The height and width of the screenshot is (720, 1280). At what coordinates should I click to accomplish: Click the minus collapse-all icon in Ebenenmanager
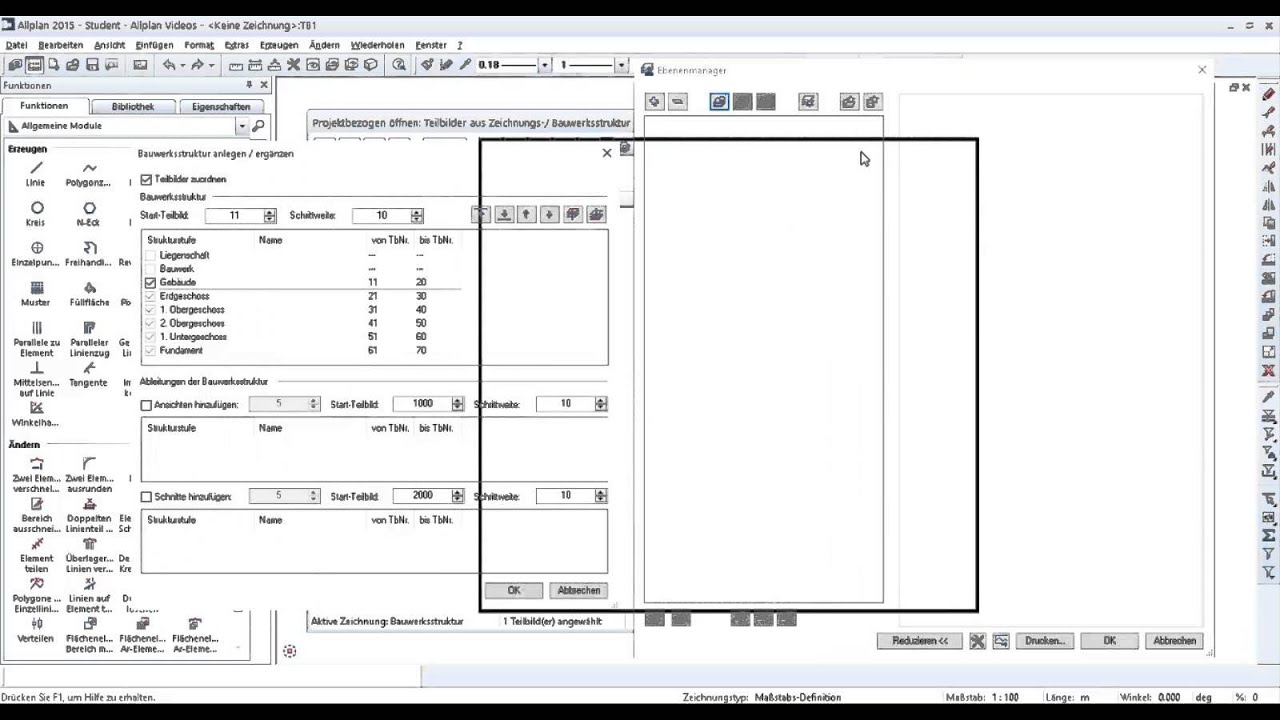677,101
